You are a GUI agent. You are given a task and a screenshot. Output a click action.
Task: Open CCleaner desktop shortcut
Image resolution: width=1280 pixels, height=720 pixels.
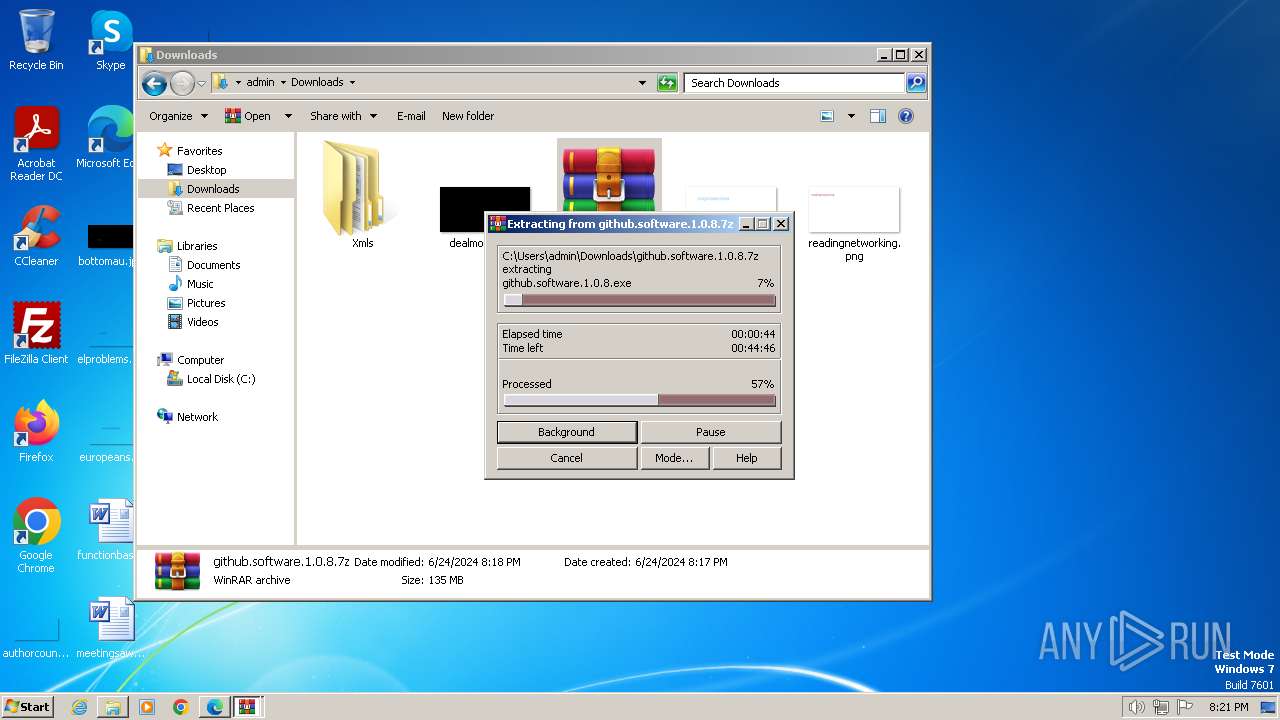[36, 236]
